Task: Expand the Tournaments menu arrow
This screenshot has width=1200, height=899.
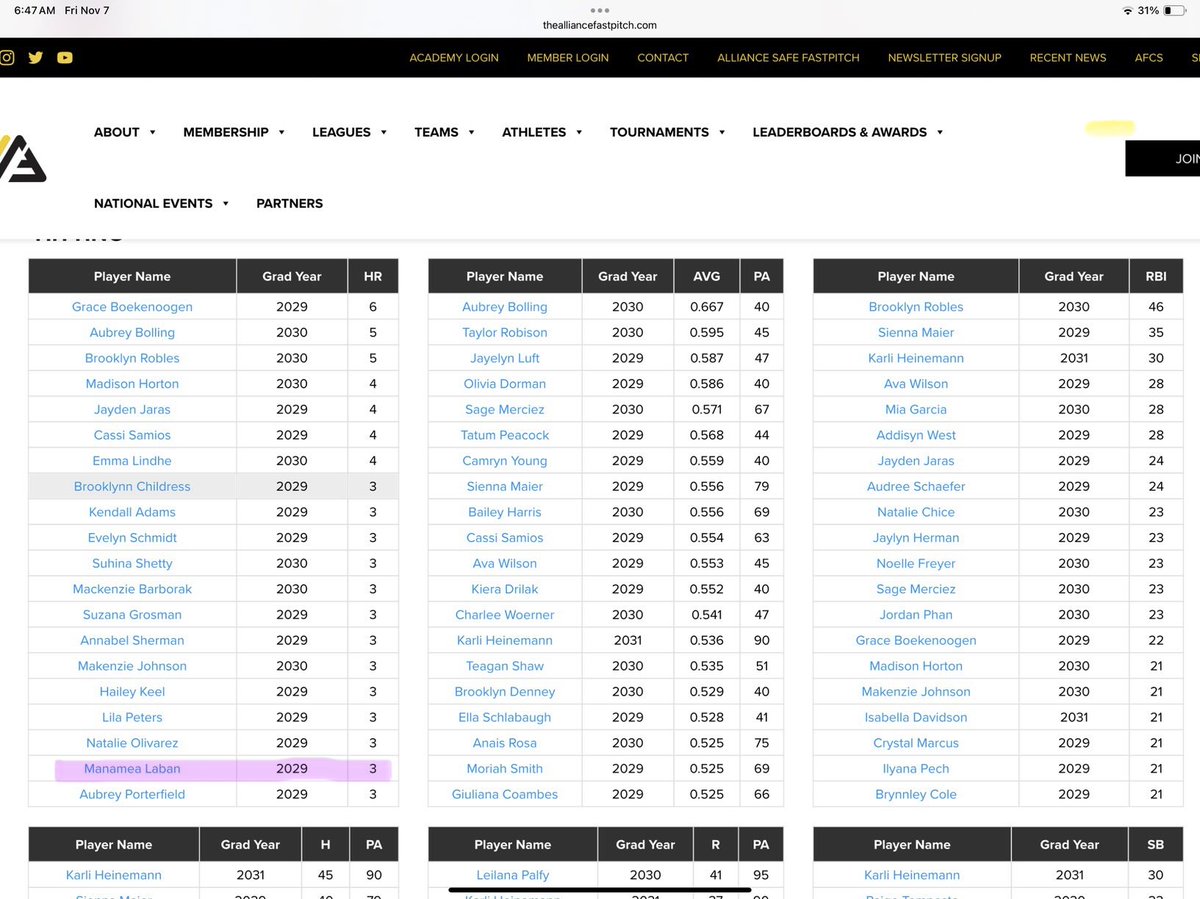Action: click(x=722, y=132)
